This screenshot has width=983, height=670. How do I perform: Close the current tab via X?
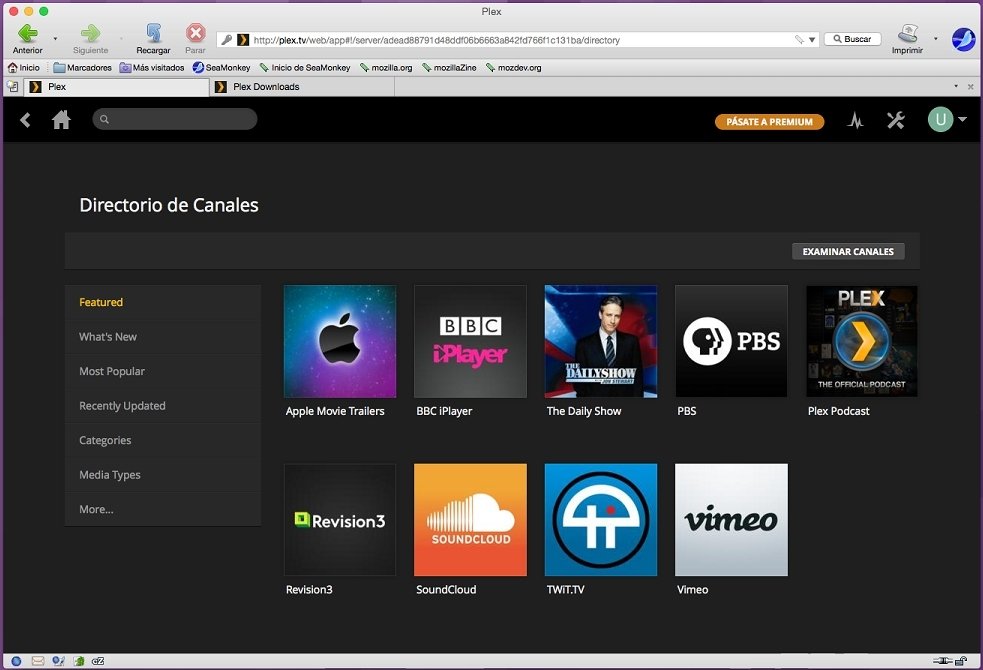click(970, 86)
